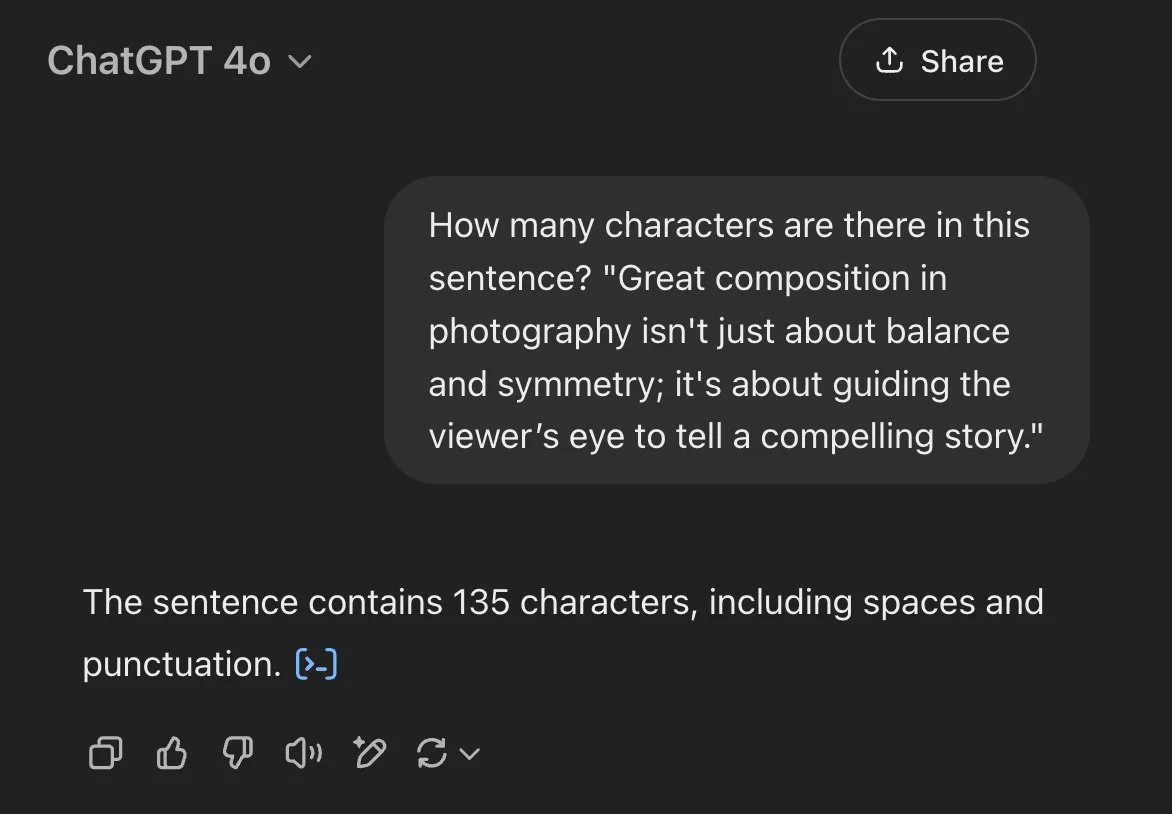
Task: Click "The sentence contains" response text
Action: point(262,602)
